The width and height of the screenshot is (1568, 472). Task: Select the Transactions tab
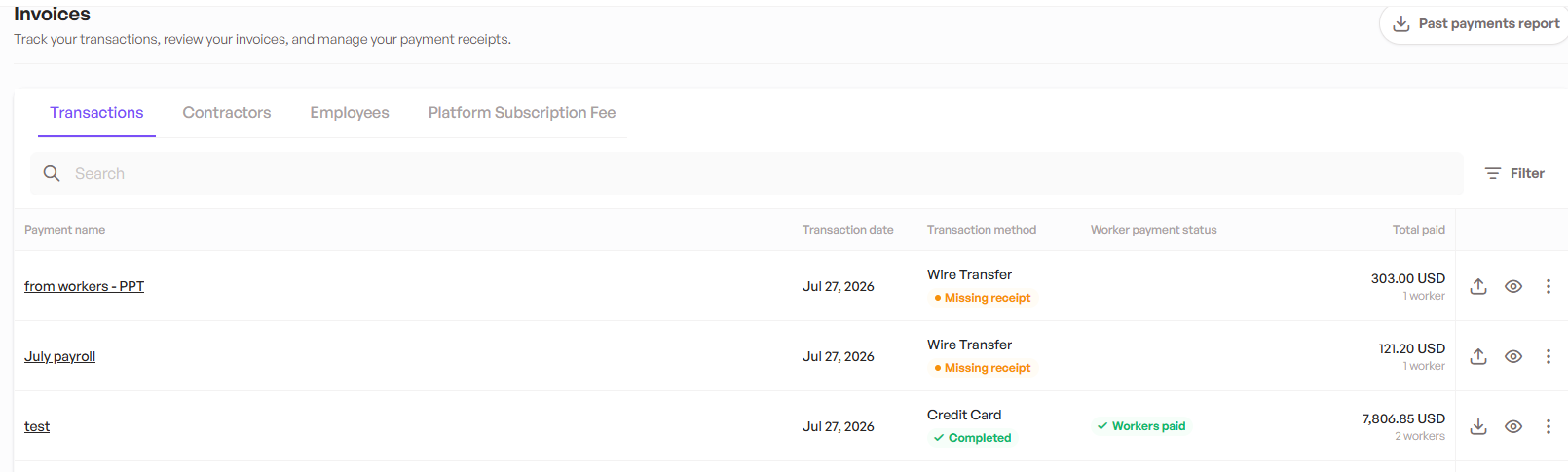tap(96, 112)
